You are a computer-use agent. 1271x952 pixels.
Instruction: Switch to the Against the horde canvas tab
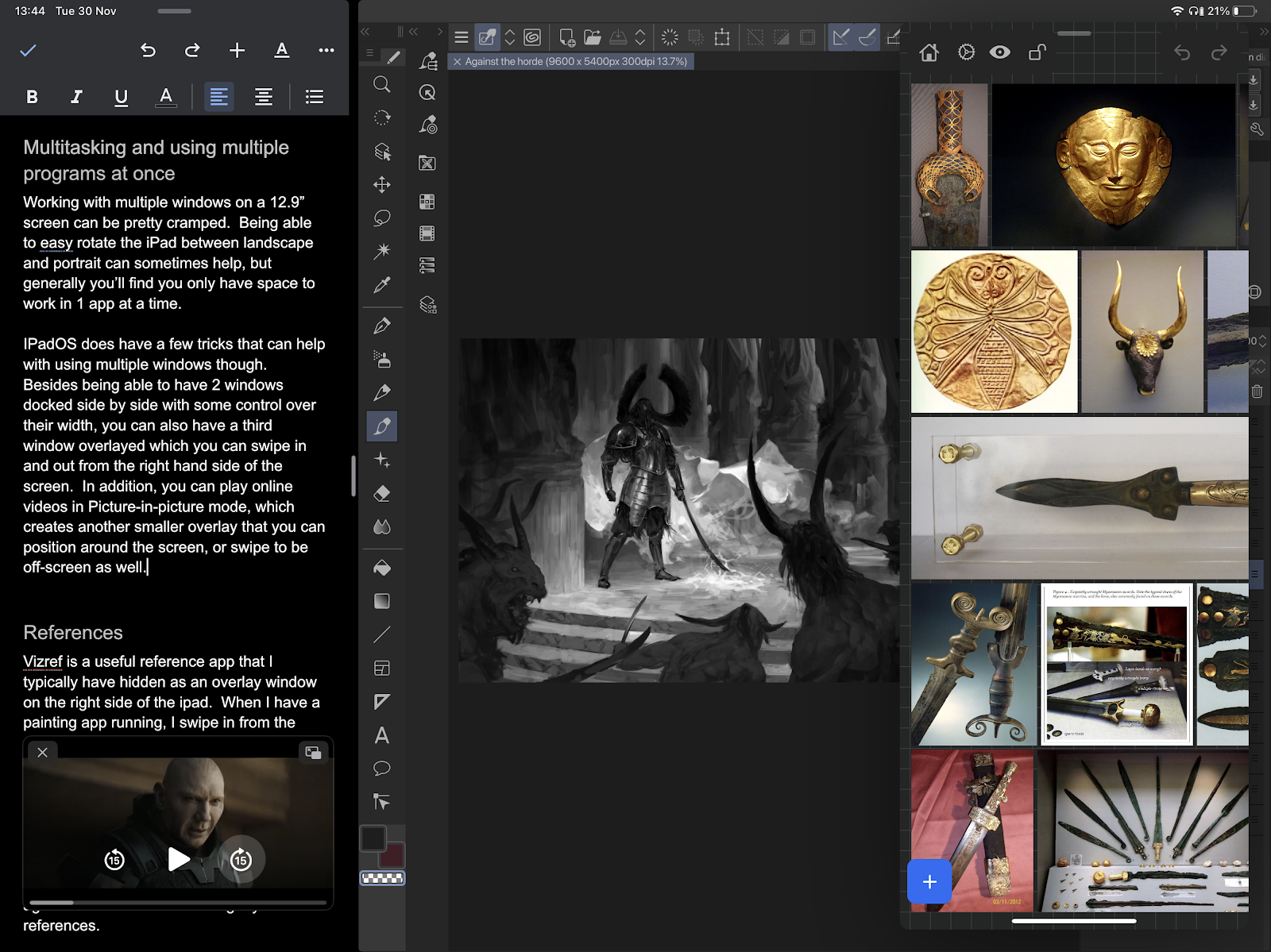click(575, 61)
